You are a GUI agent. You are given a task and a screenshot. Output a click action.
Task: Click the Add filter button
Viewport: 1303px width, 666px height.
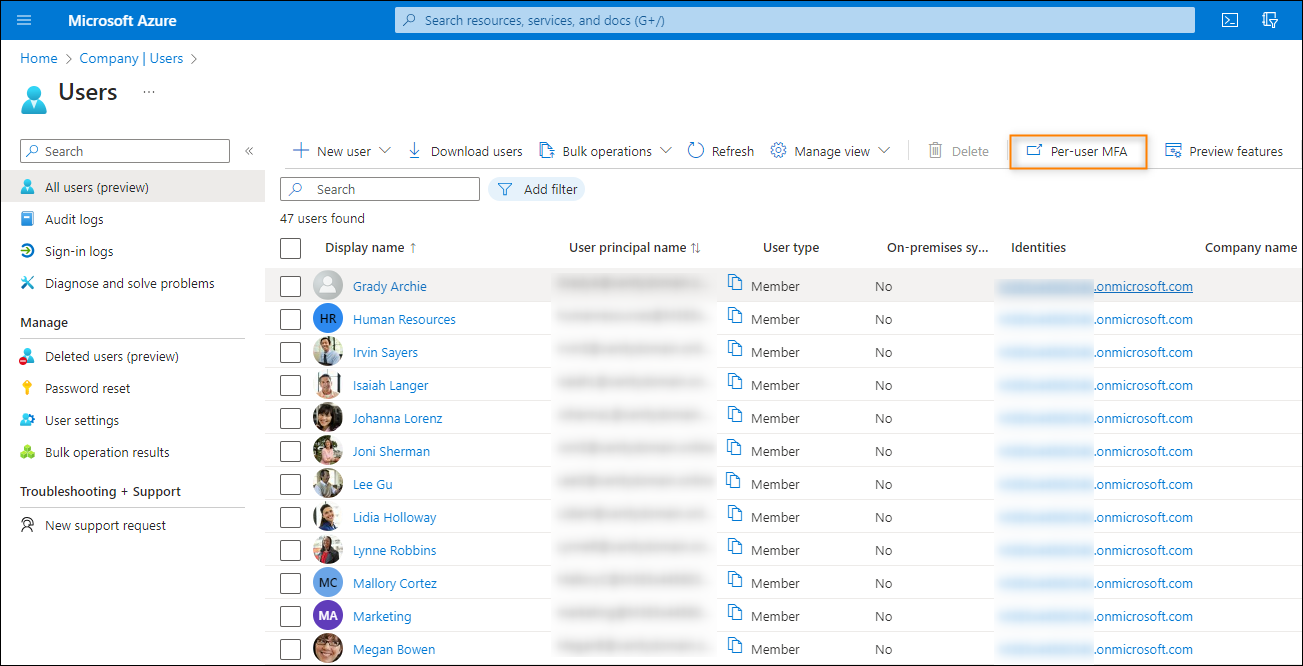(537, 189)
